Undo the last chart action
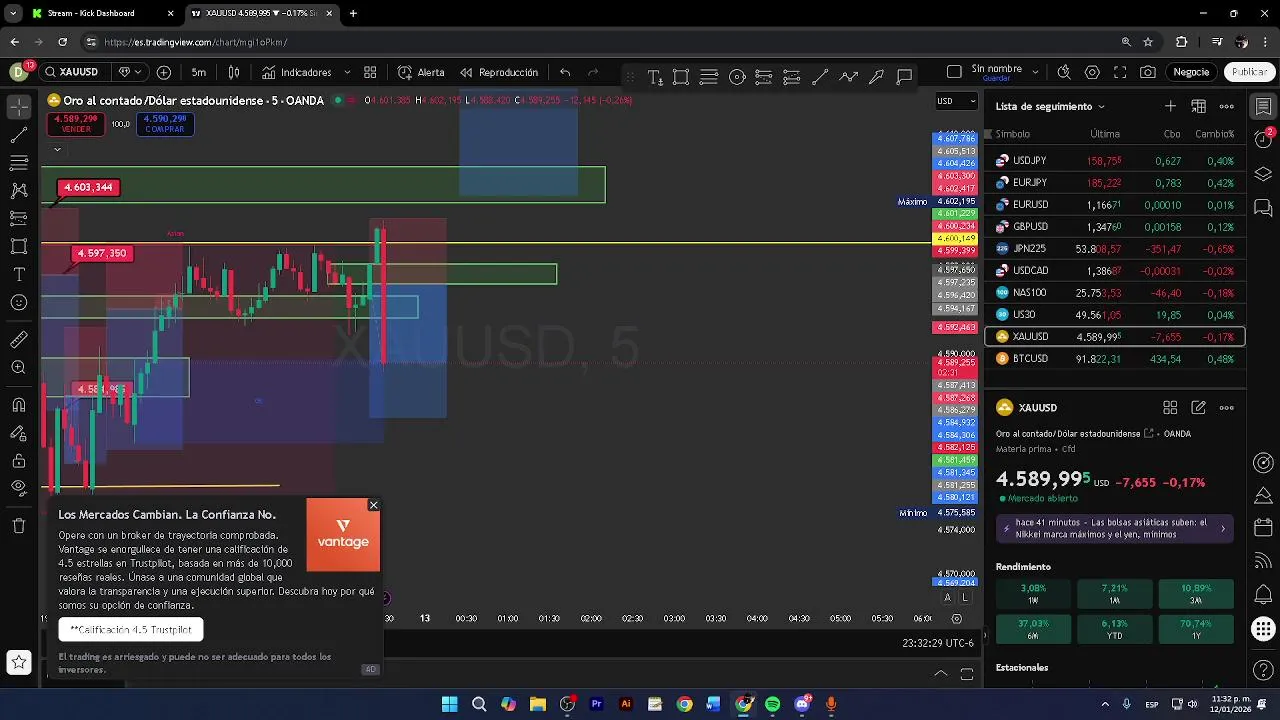This screenshot has height=720, width=1280. [x=565, y=72]
